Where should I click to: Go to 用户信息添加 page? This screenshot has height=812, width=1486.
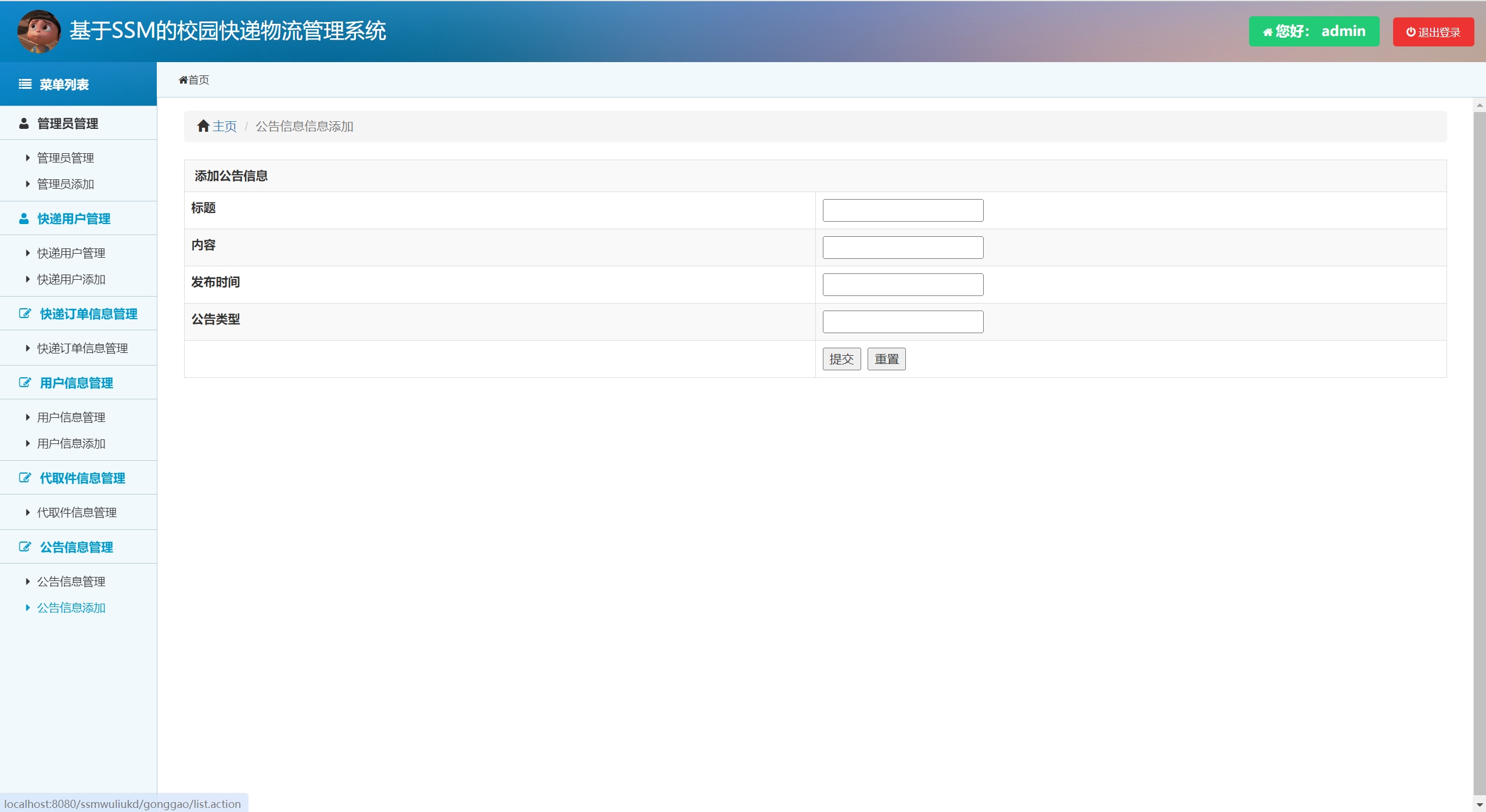click(x=71, y=444)
